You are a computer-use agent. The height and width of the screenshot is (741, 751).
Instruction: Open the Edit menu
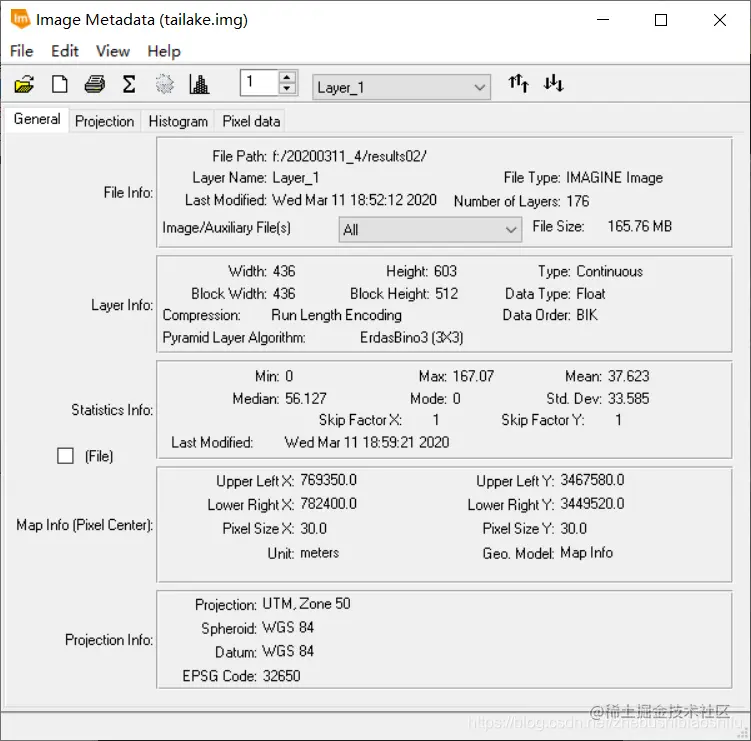(65, 51)
